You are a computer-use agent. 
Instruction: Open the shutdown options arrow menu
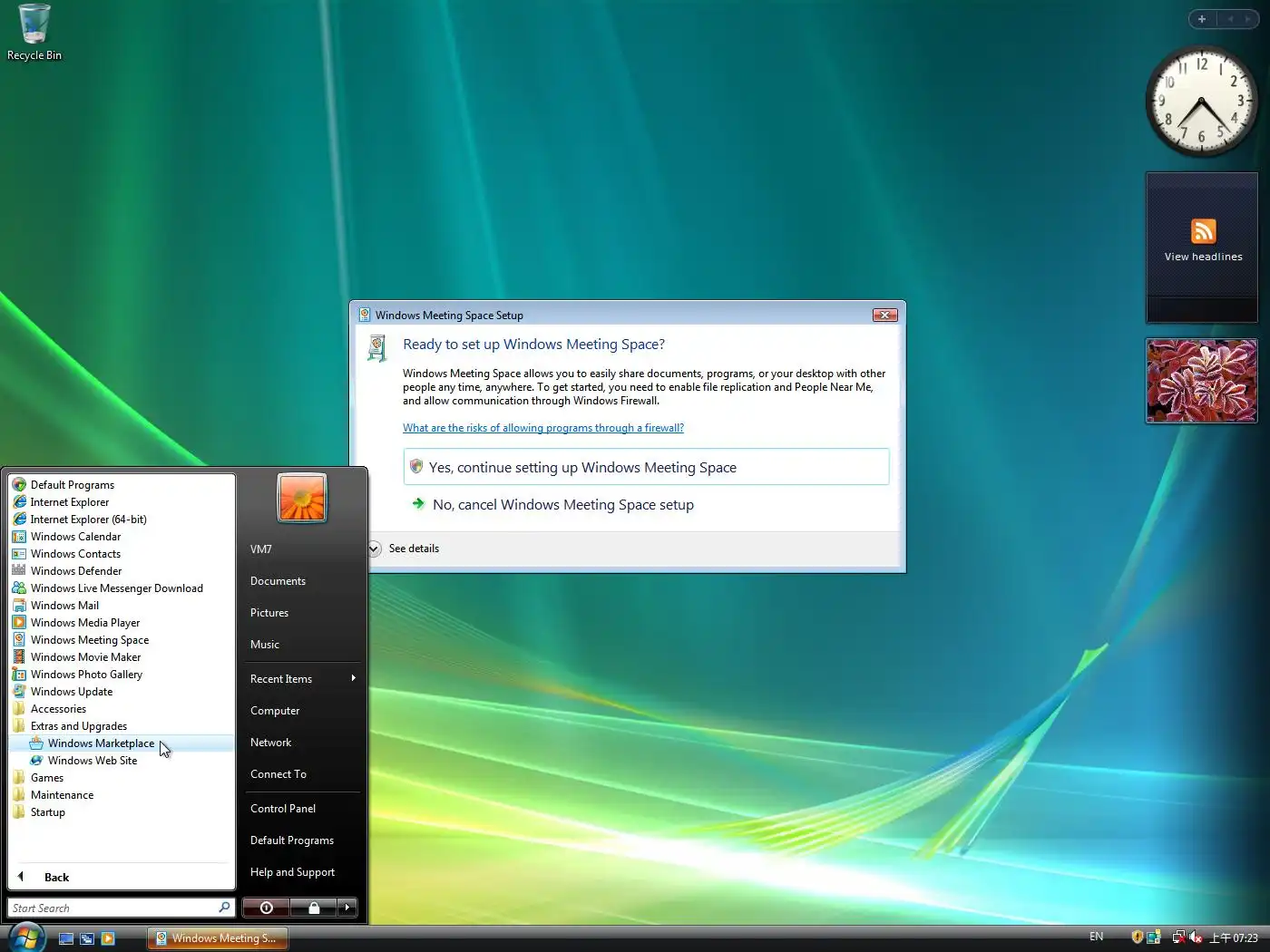(347, 908)
